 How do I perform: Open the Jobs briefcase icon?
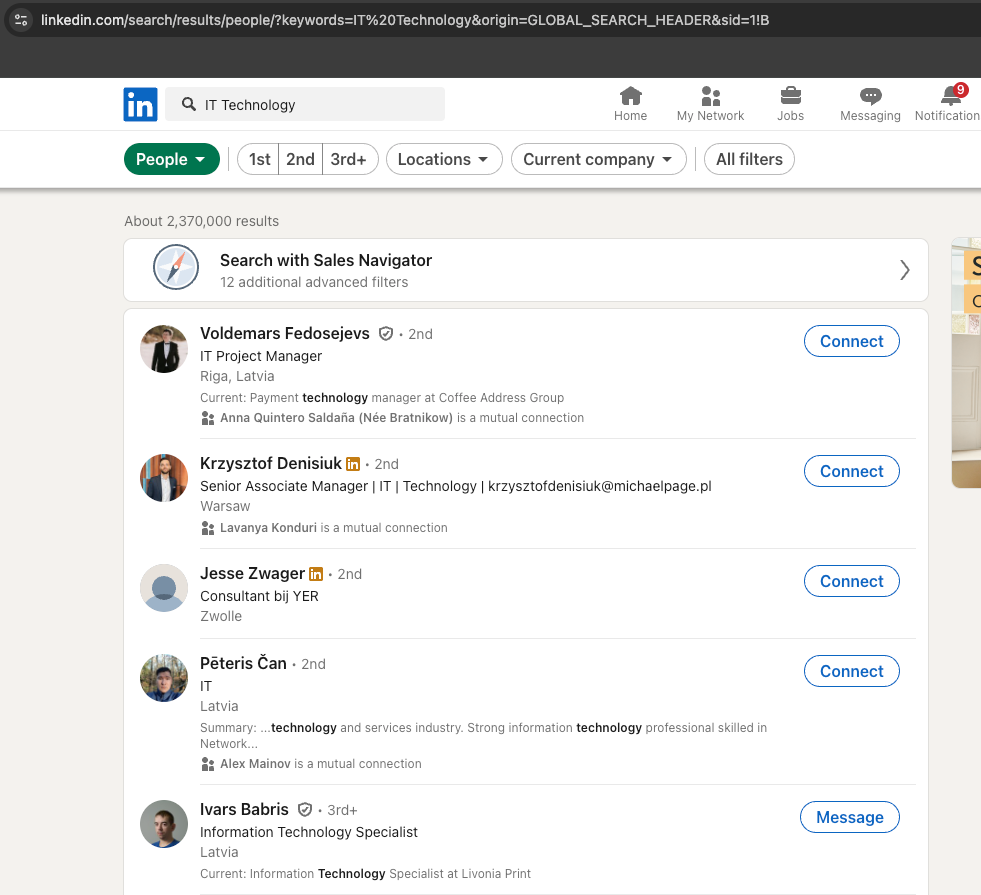(x=790, y=97)
